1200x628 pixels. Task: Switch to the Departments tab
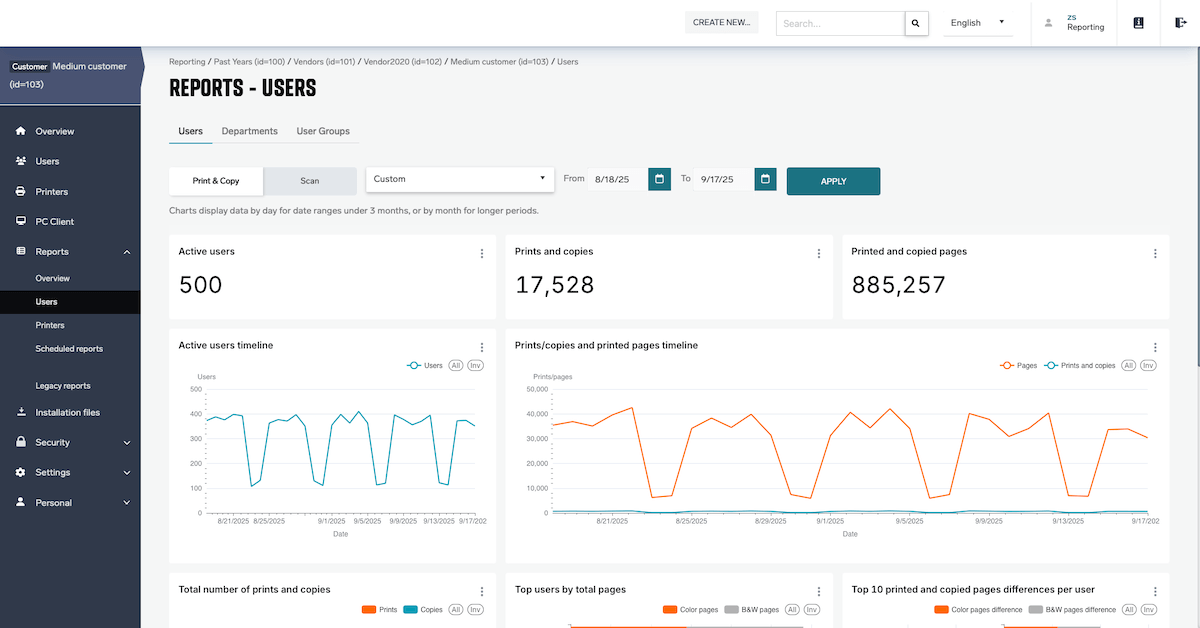[x=249, y=131]
